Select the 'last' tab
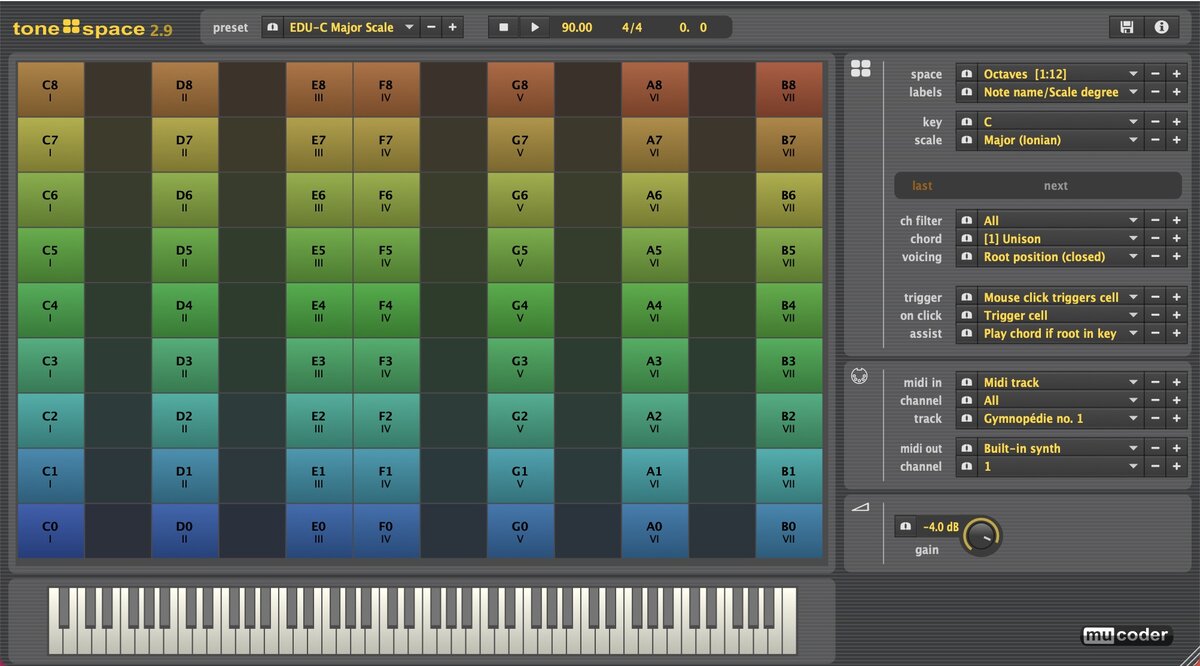This screenshot has height=666, width=1200. (x=922, y=186)
